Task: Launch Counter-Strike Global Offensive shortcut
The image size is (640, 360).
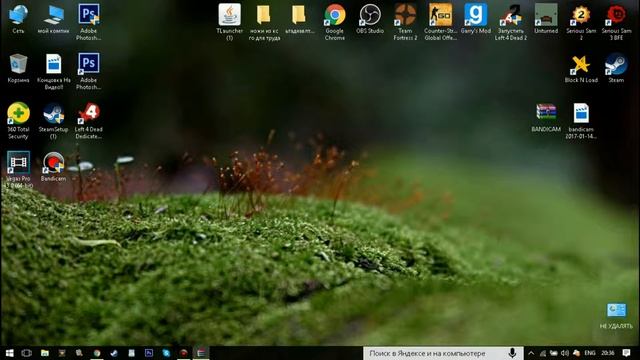Action: 440,22
